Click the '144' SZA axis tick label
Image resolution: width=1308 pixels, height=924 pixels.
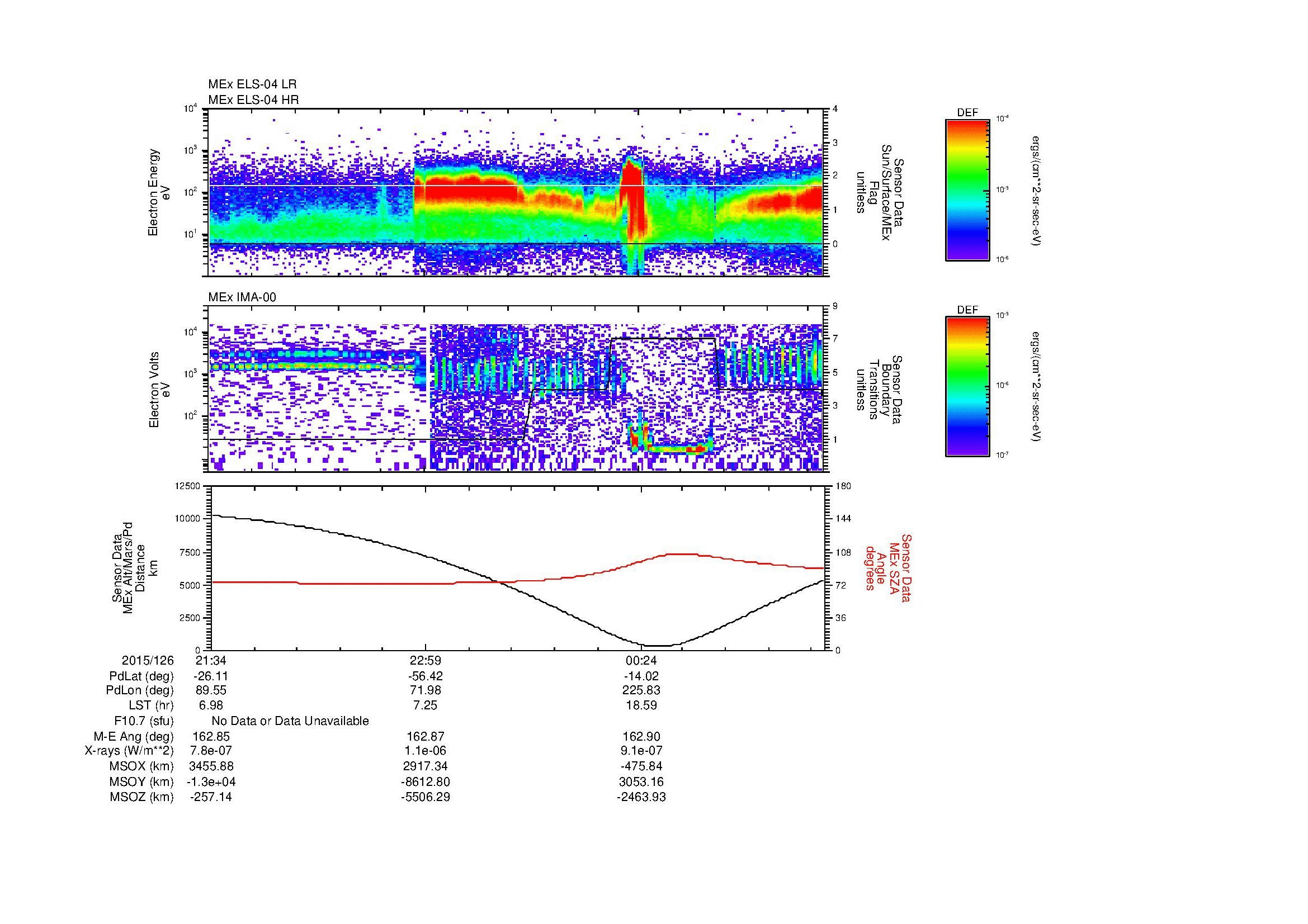pos(844,519)
